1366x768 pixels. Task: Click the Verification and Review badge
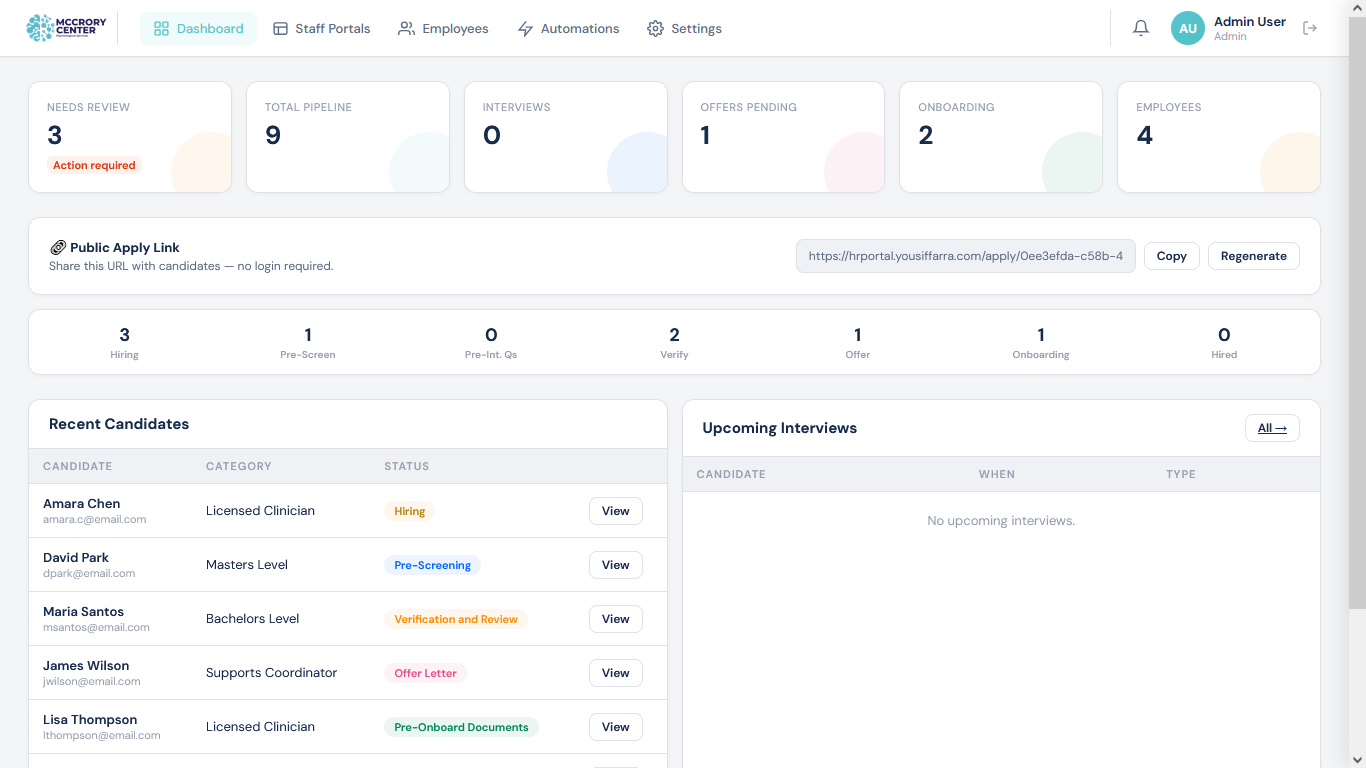coord(456,619)
